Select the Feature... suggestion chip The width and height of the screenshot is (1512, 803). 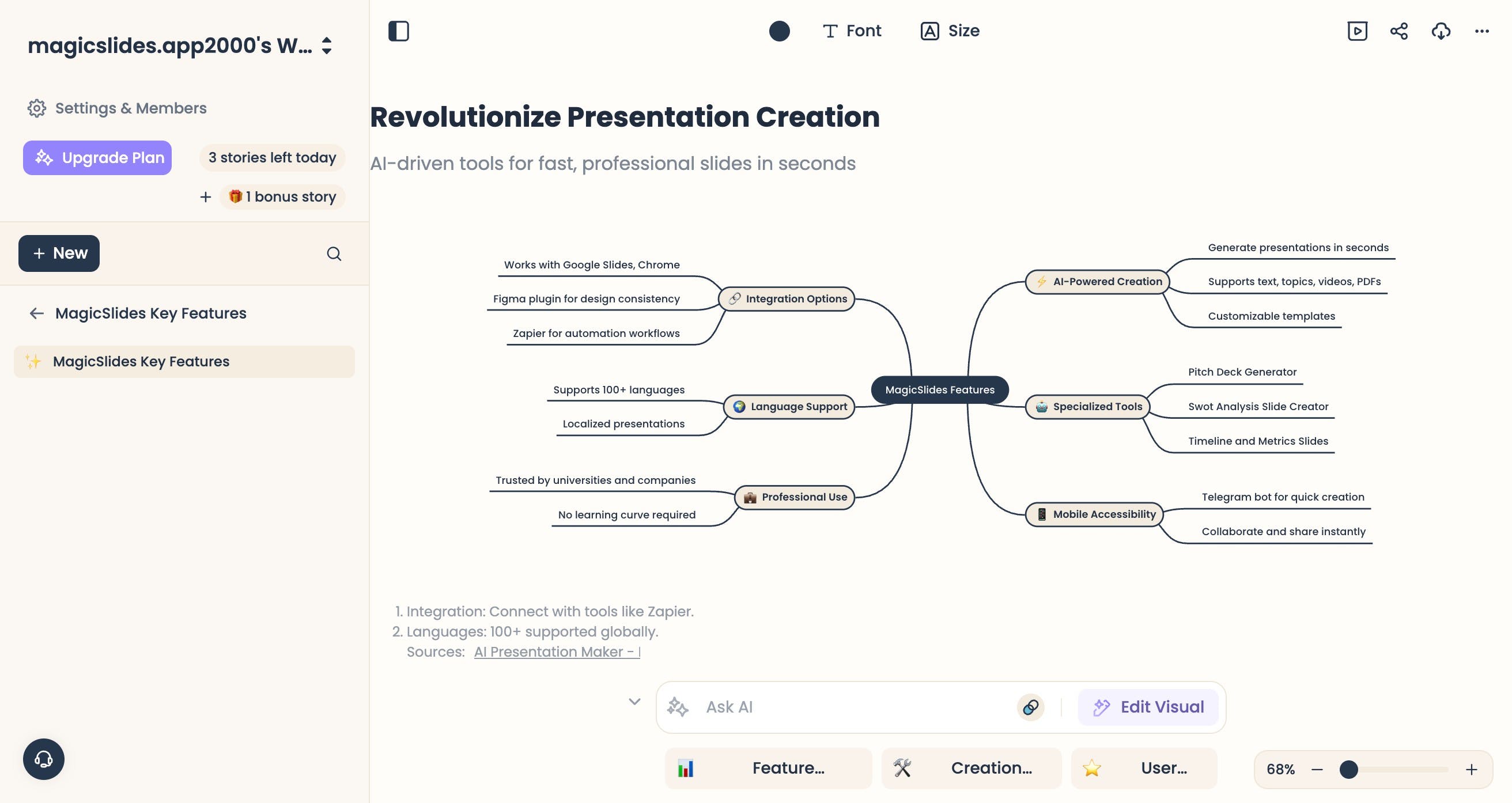click(x=768, y=767)
